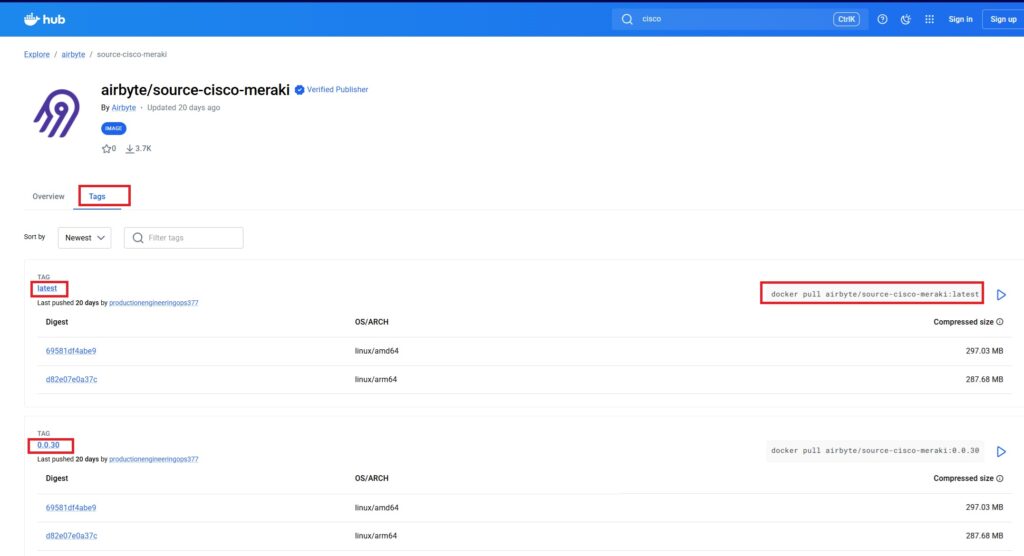Click linux/arm64 under latest tag
Screen dimensions: 1024x556
point(376,379)
